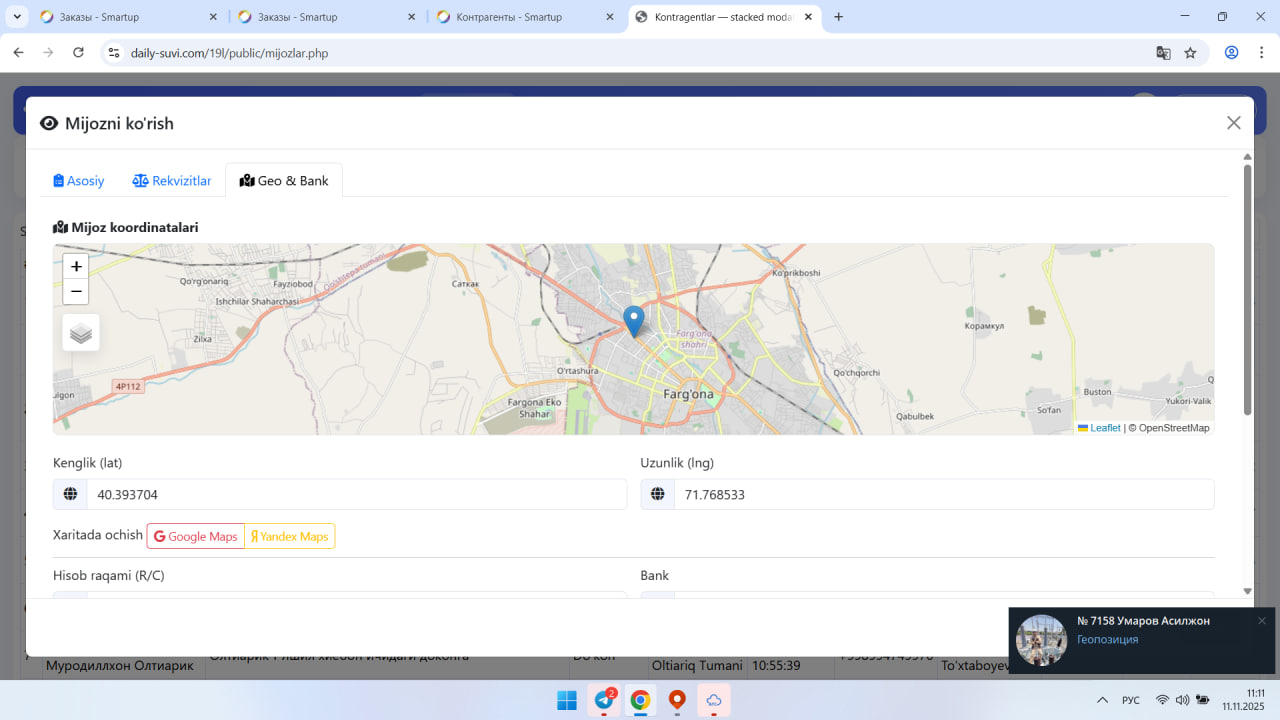Open the map layers control
This screenshot has width=1280, height=720.
pyautogui.click(x=81, y=333)
